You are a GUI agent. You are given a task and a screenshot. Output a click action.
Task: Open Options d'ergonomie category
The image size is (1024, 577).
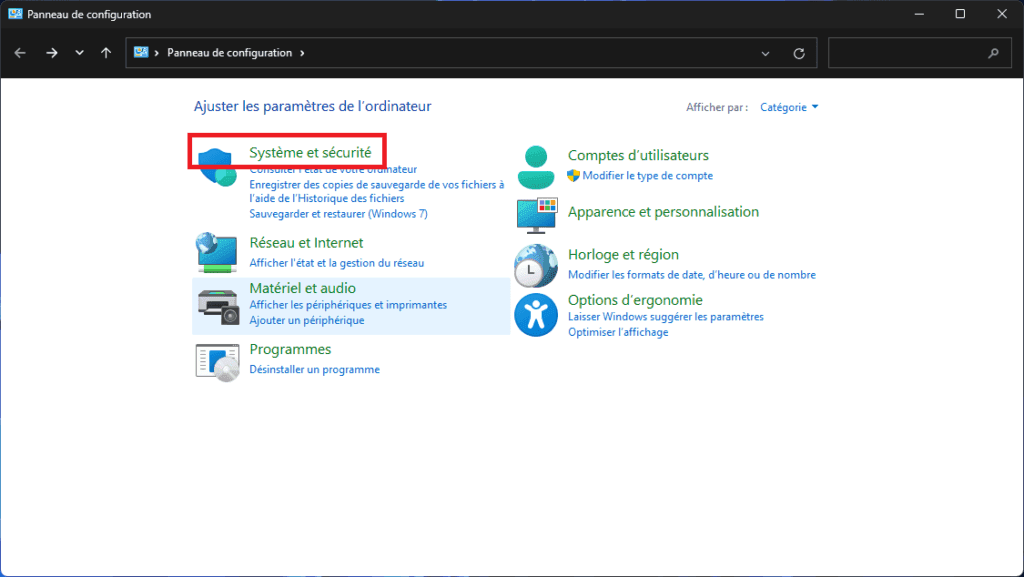(635, 300)
